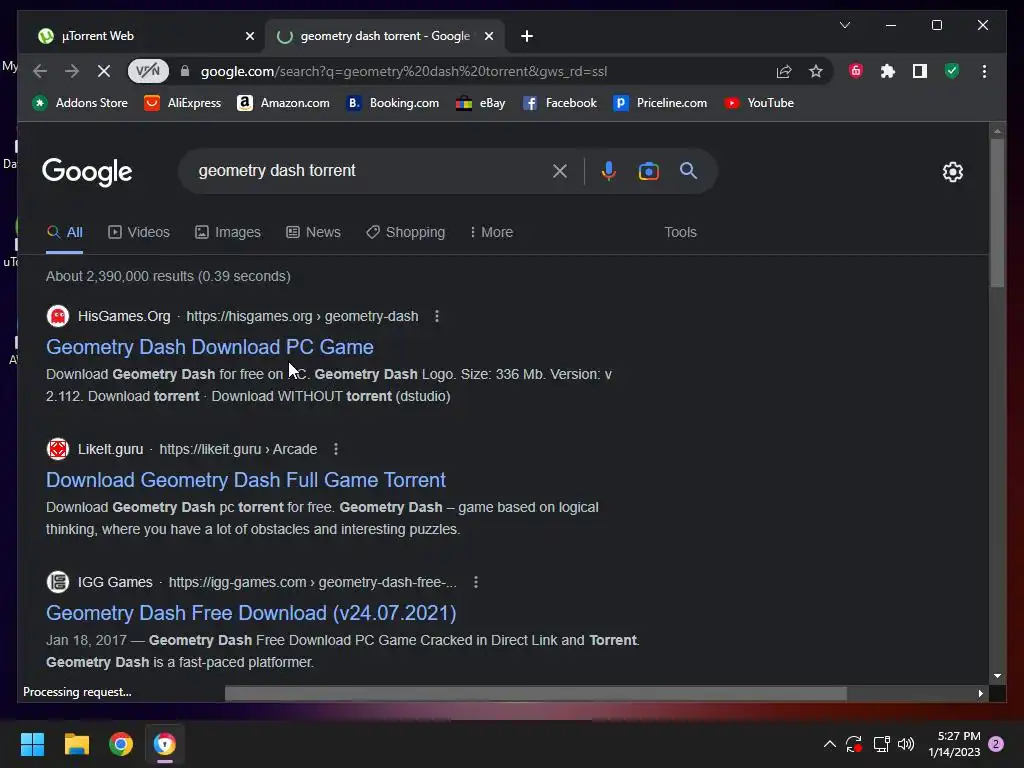Screen dimensions: 1024x768
Task: Open File Explorer from taskbar
Action: [76, 744]
